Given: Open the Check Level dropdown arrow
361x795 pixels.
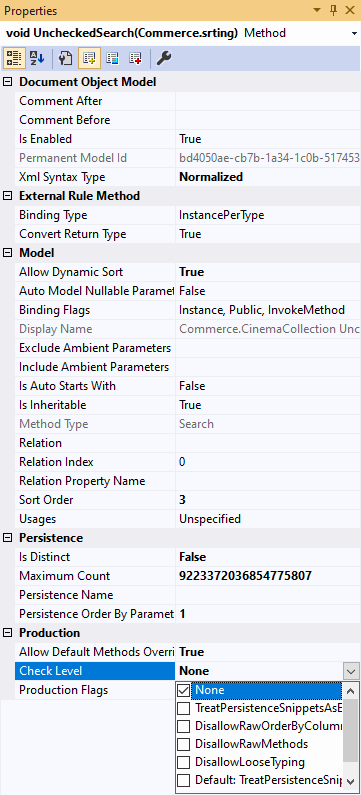Looking at the screenshot, I should click(x=351, y=671).
